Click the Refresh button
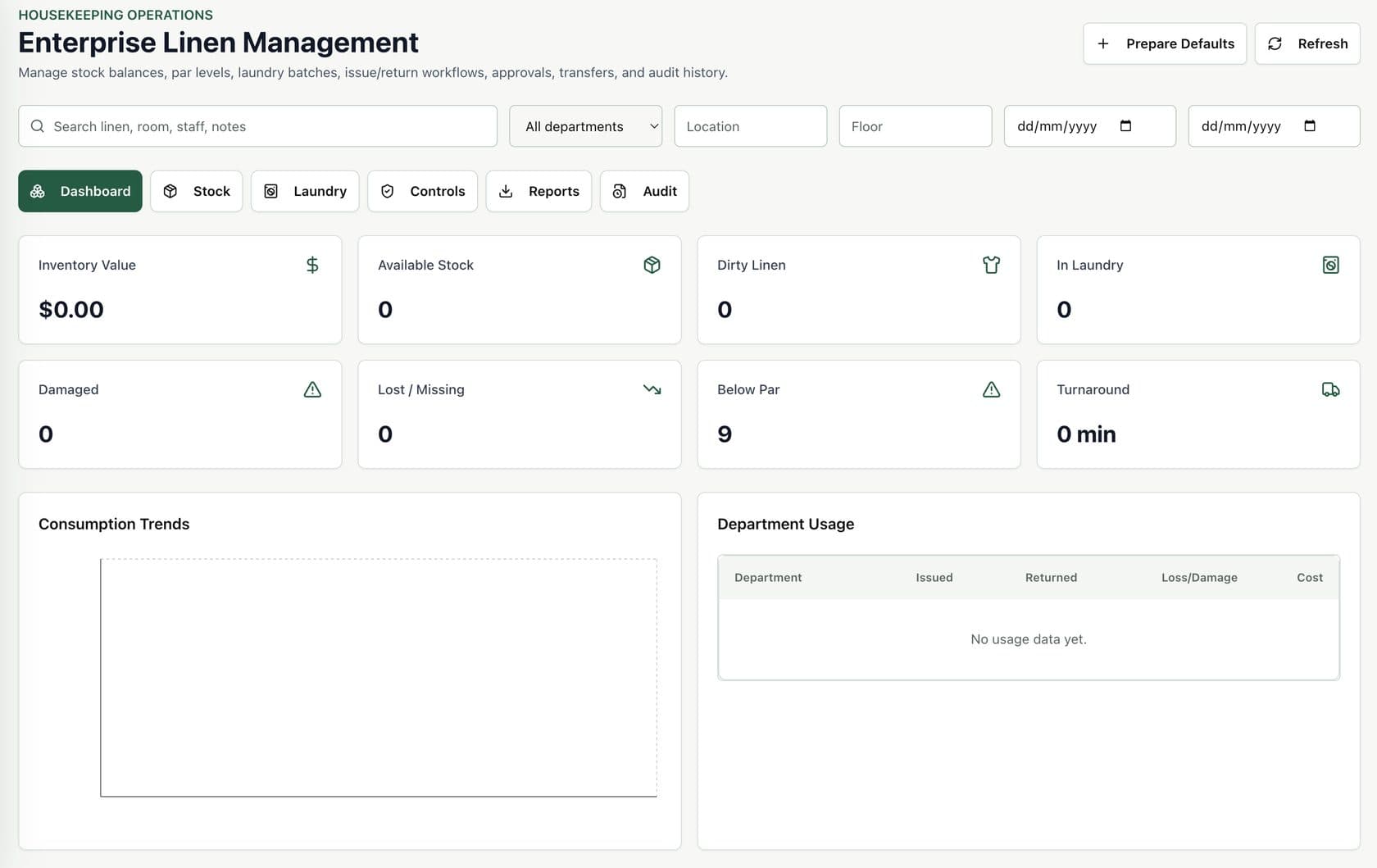1377x868 pixels. click(1307, 43)
